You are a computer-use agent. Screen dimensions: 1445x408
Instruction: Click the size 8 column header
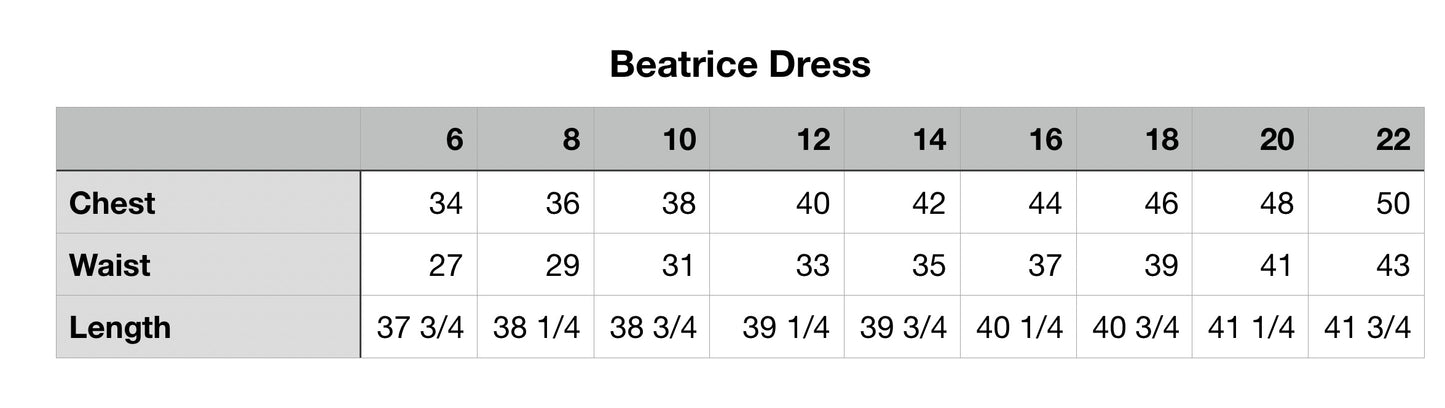point(570,140)
